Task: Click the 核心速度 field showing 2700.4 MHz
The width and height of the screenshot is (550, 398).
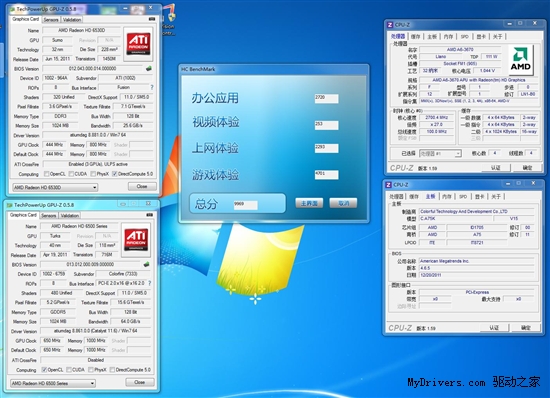Action: pos(437,117)
